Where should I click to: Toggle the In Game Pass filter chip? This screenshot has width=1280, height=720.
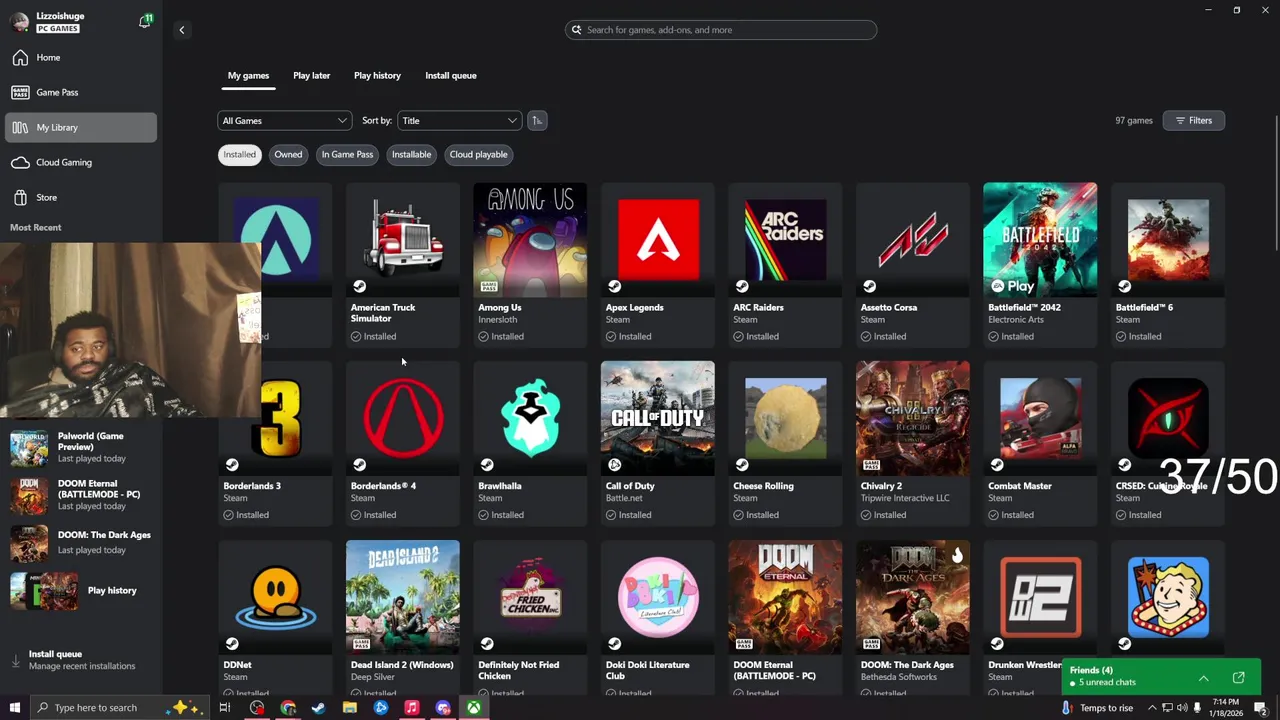pyautogui.click(x=347, y=154)
